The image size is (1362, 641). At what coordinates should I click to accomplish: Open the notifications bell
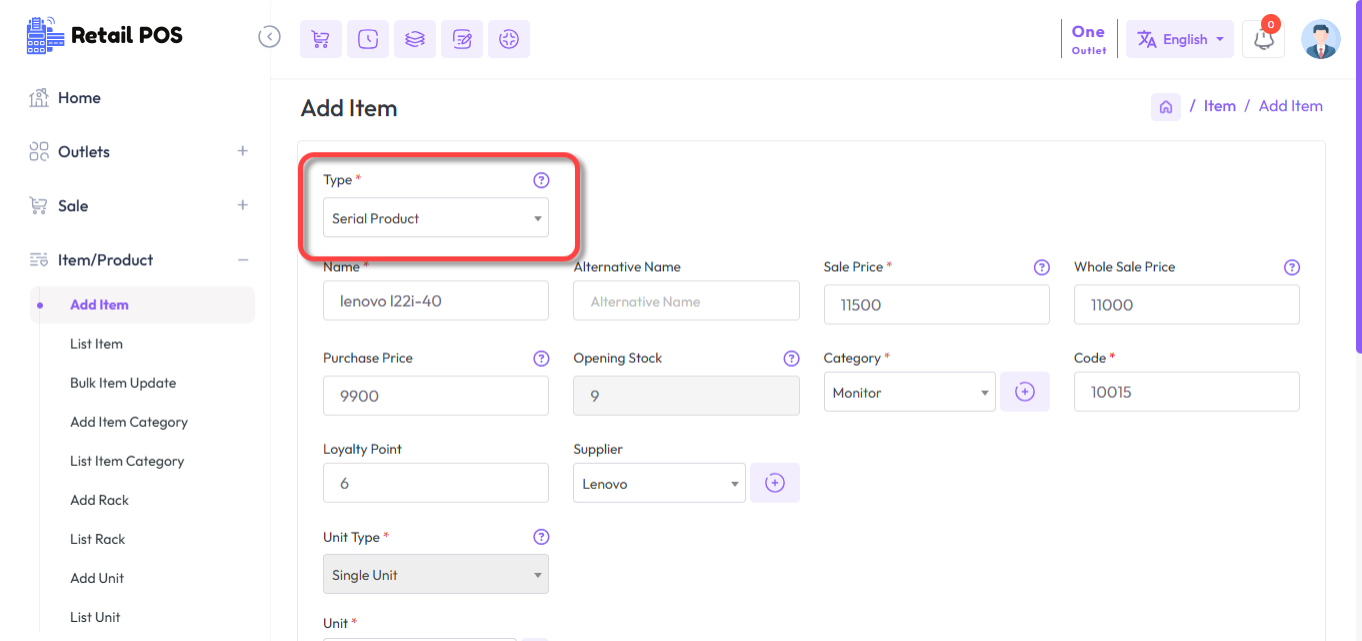tap(1262, 39)
